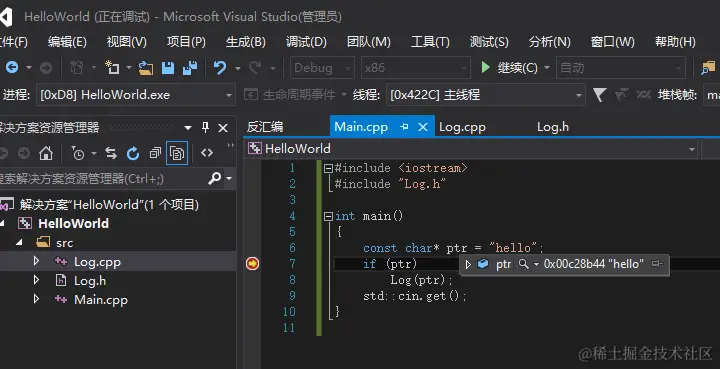Click the Navigate Backward arrow icon
Viewport: 720px width, 369px height.
coord(12,68)
